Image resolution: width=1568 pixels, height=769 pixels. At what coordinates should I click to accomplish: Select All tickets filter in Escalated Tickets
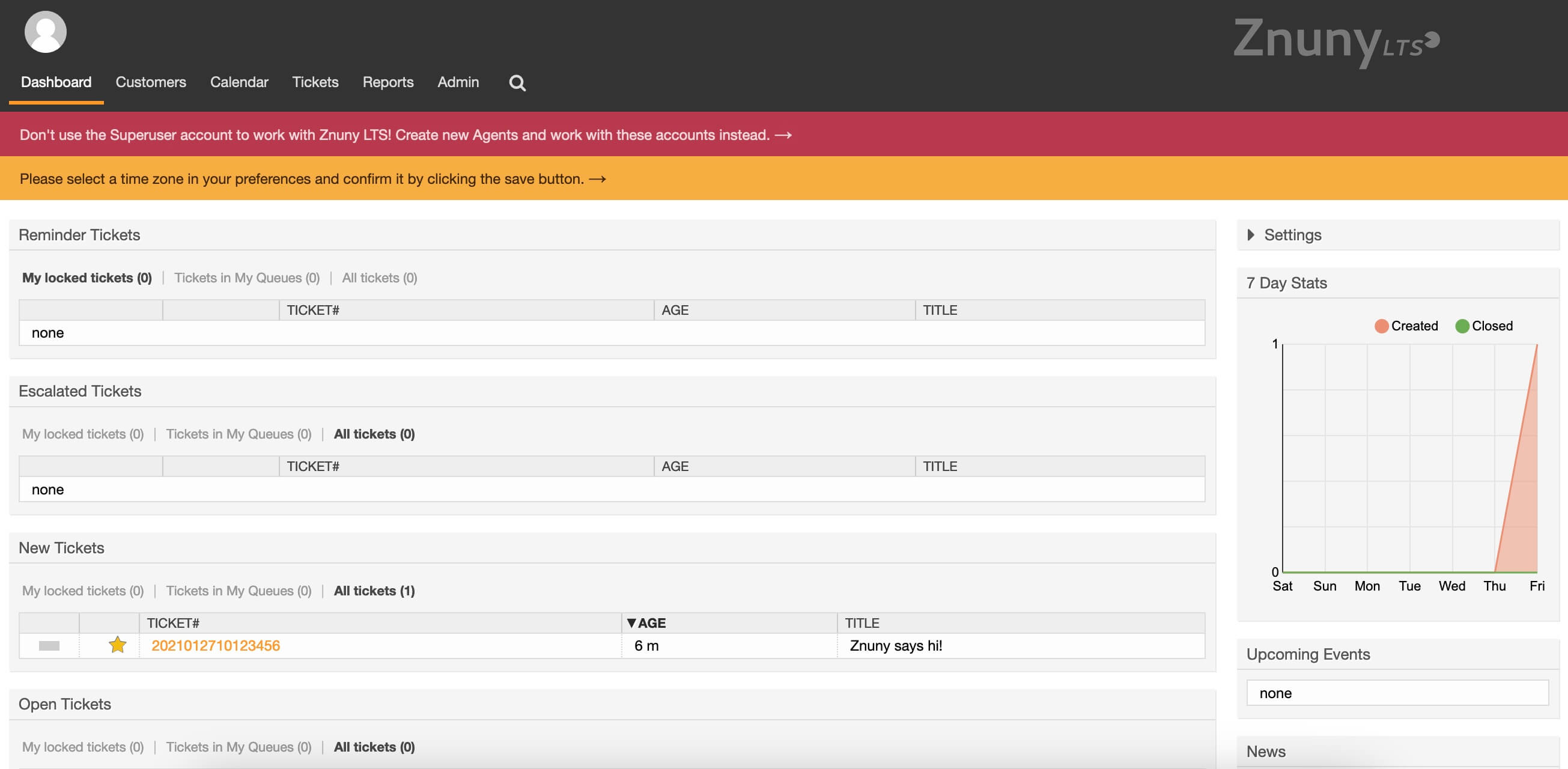[374, 434]
